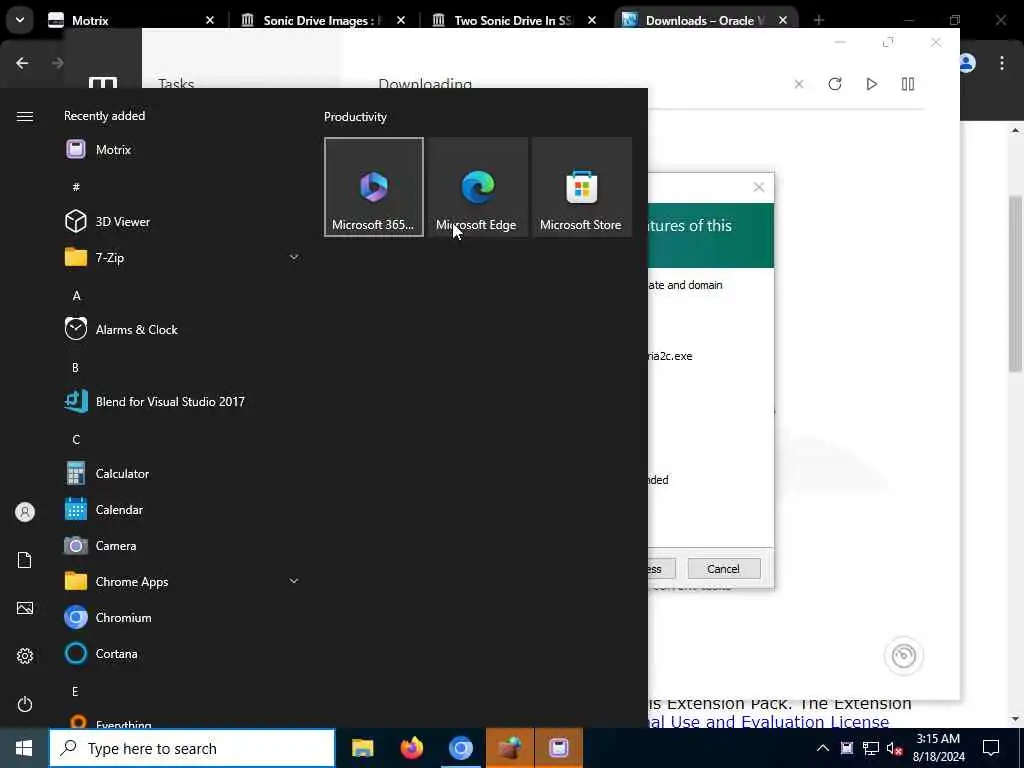Open the tab search dropdown arrow
Viewport: 1024px width, 768px height.
[20, 20]
